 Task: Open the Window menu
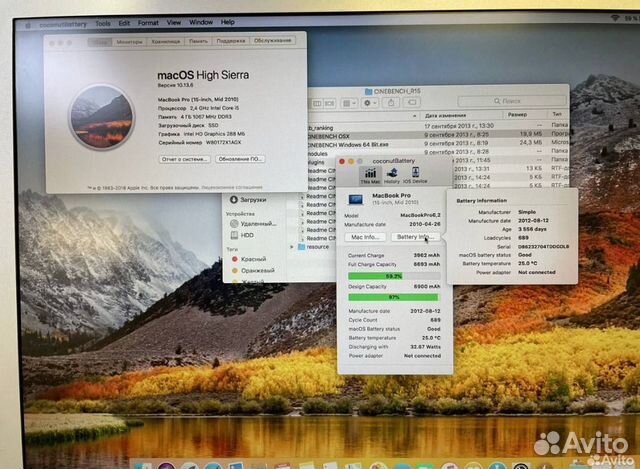[201, 22]
